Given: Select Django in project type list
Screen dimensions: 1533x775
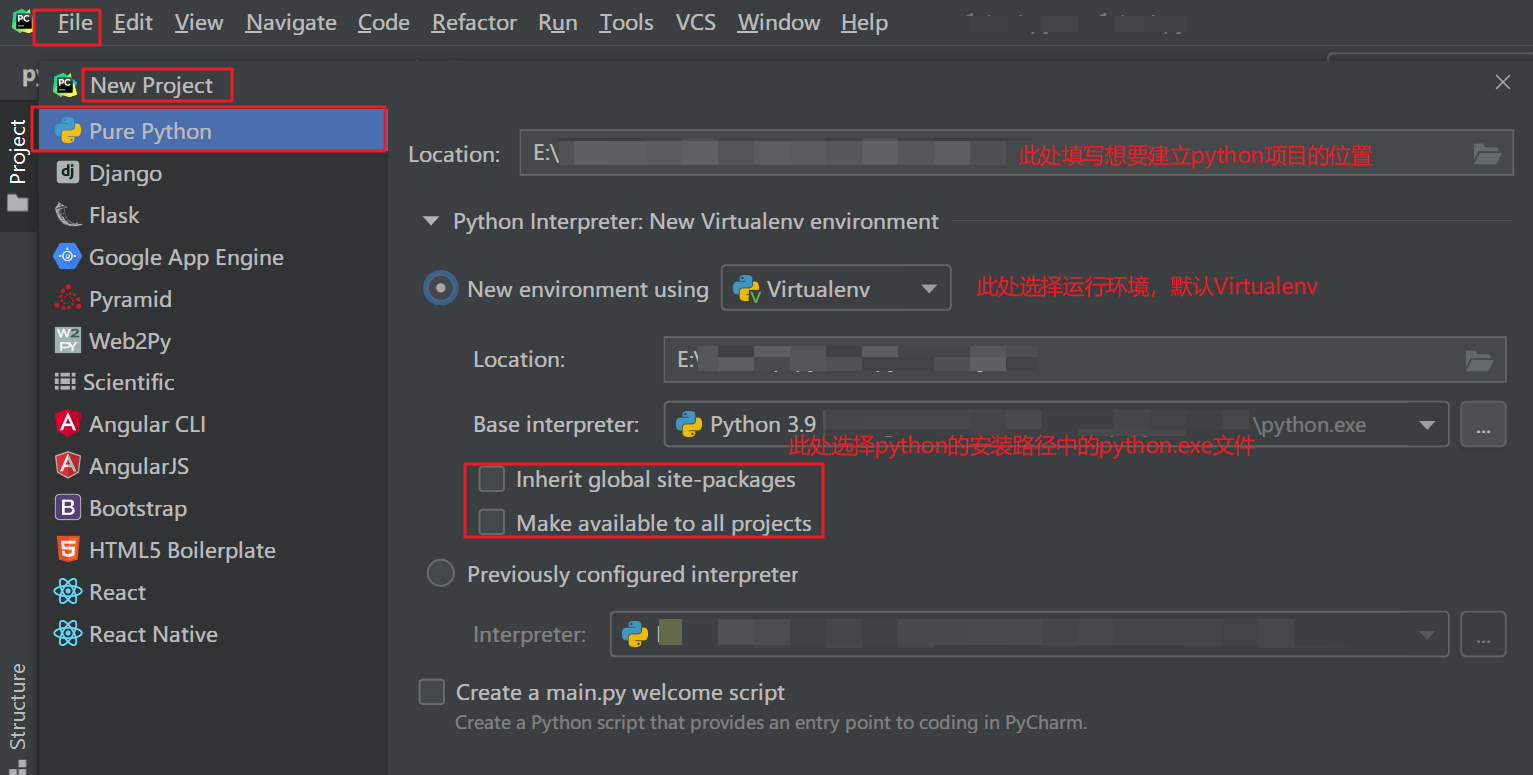Looking at the screenshot, I should (x=212, y=173).
